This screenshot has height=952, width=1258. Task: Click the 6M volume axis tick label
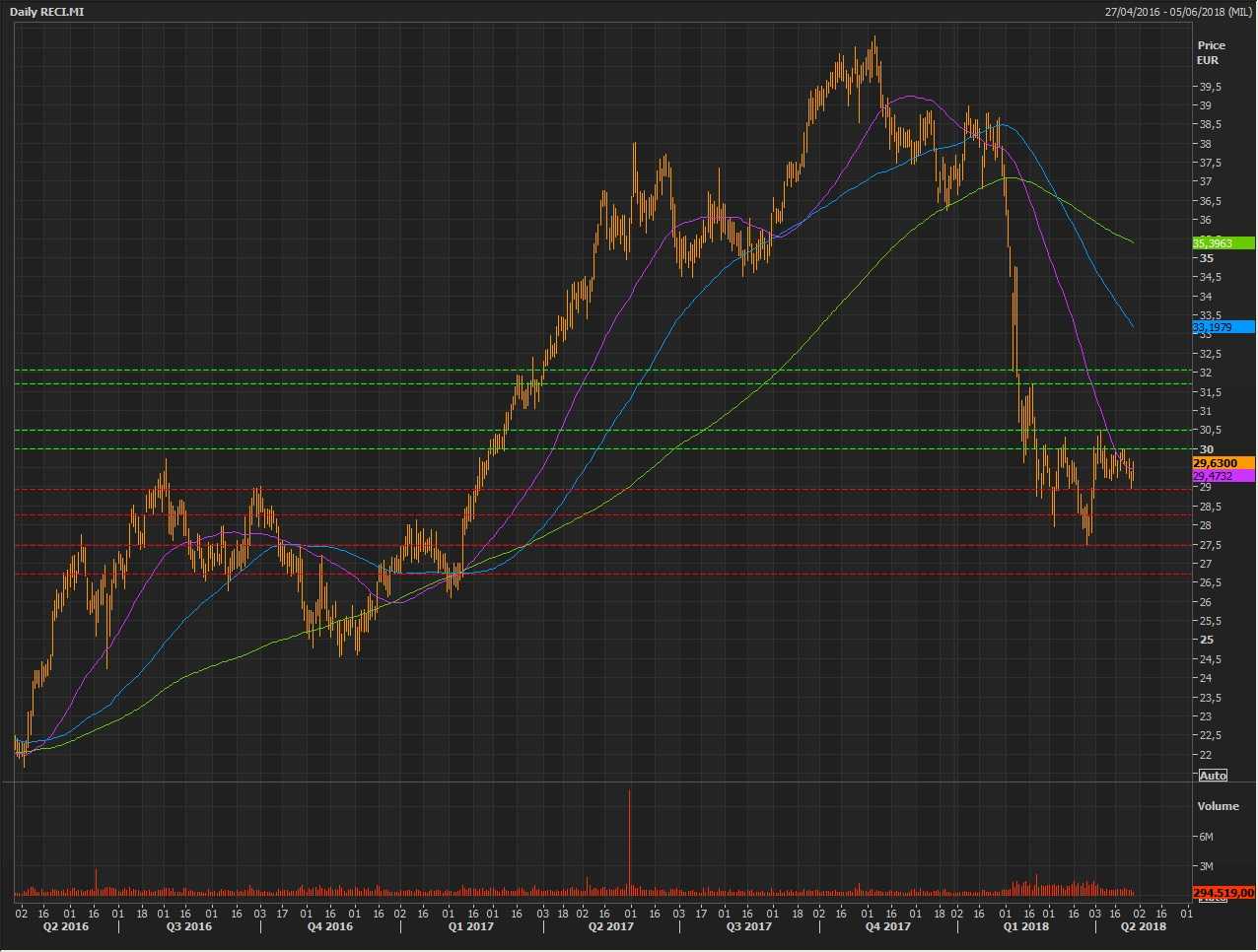(x=1205, y=837)
